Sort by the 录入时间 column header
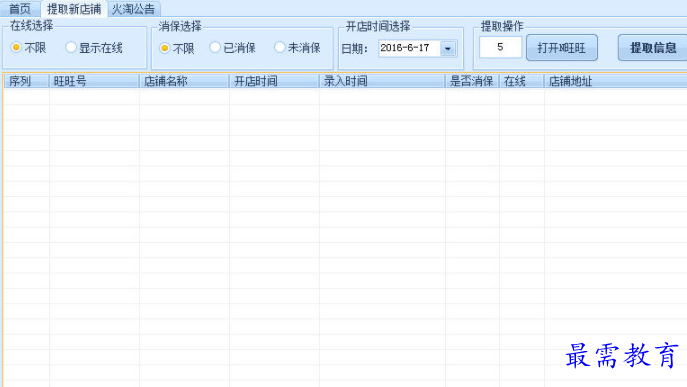The height and width of the screenshot is (387, 687). [382, 81]
